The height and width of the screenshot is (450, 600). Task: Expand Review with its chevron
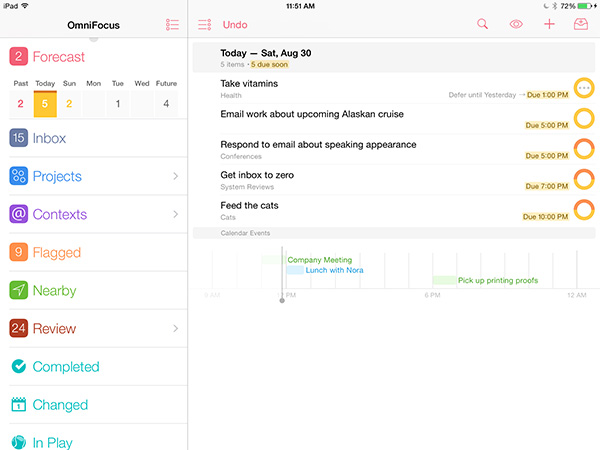pos(176,328)
